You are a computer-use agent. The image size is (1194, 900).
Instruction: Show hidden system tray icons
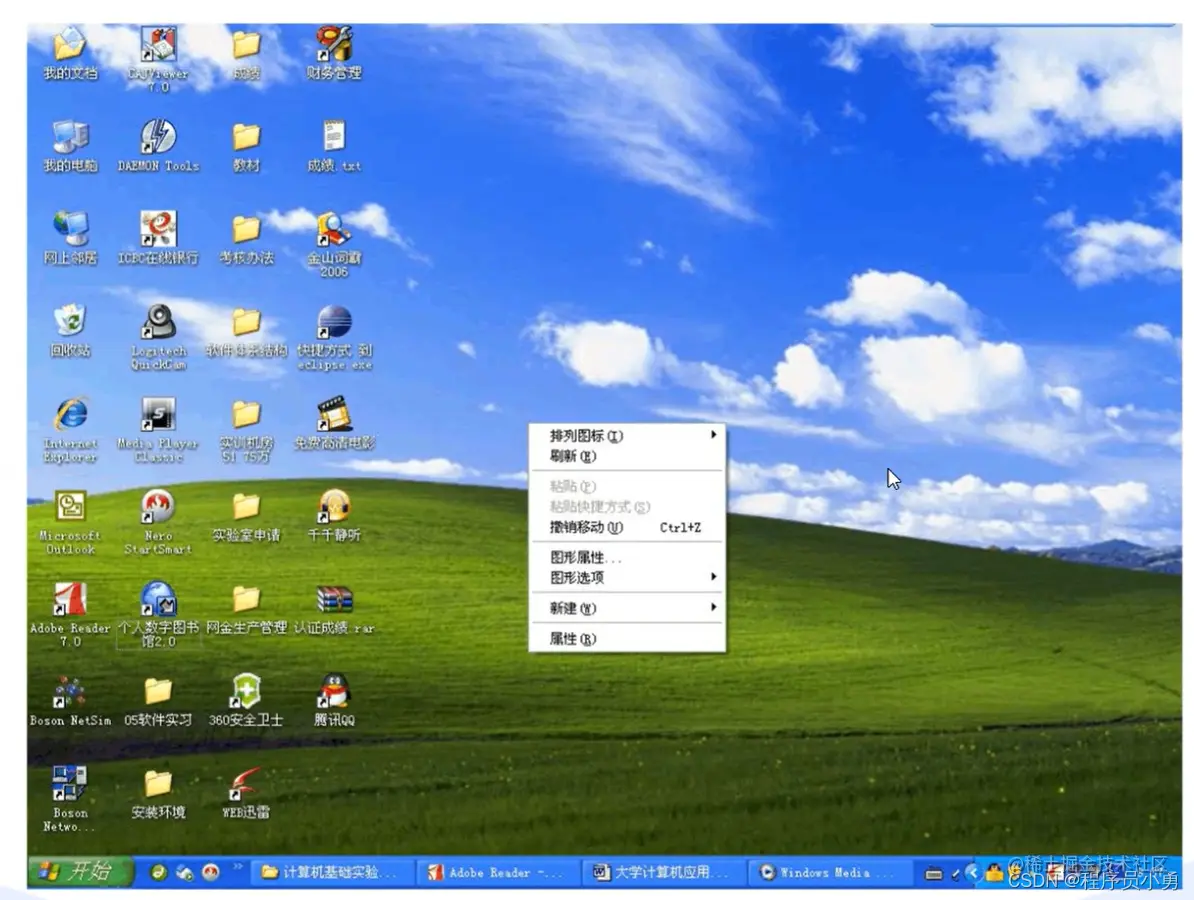972,873
